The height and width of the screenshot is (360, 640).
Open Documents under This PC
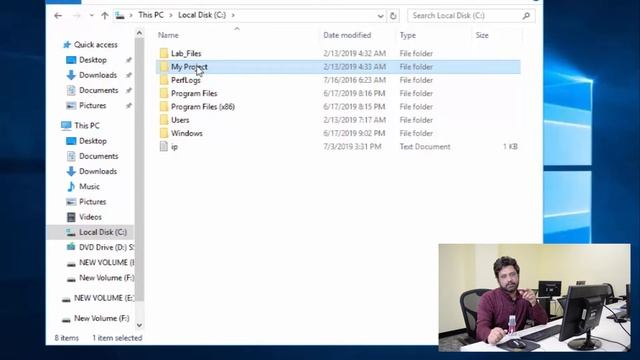[98, 156]
